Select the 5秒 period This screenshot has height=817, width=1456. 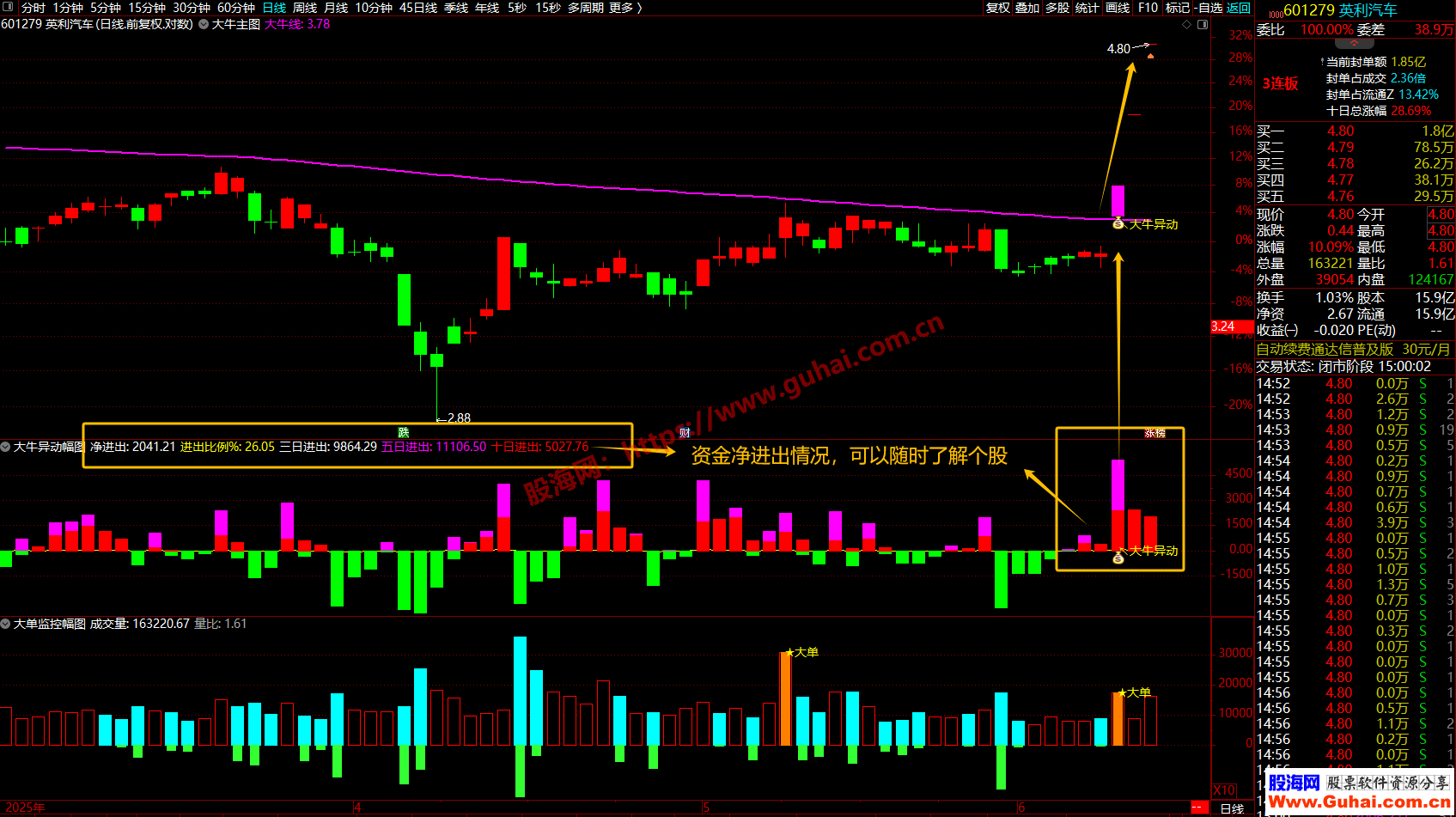(x=517, y=8)
